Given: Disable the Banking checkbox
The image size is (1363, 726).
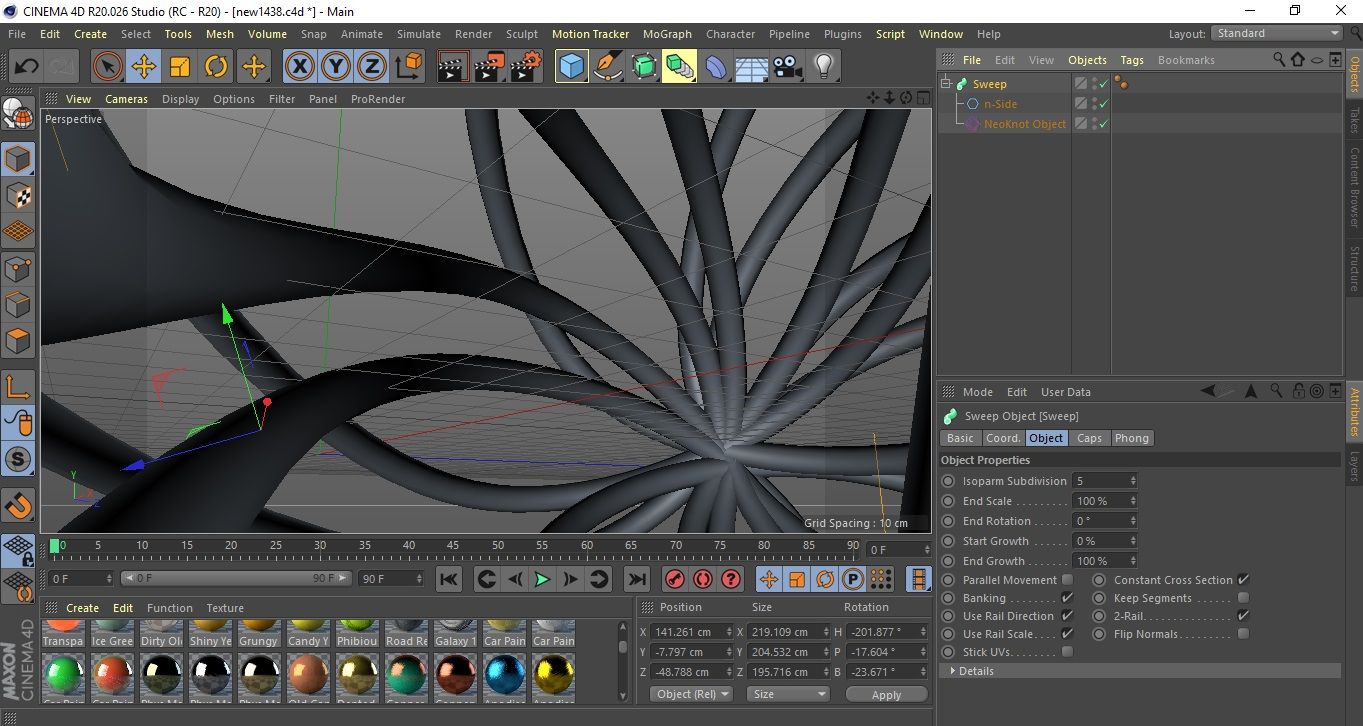Looking at the screenshot, I should [1067, 598].
